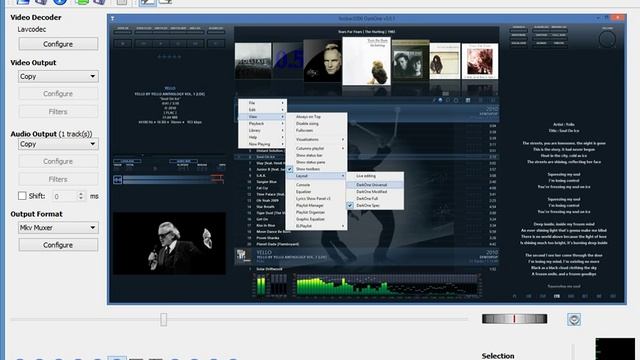
Task: Click the Sting album cover thumbnail
Action: (322, 61)
